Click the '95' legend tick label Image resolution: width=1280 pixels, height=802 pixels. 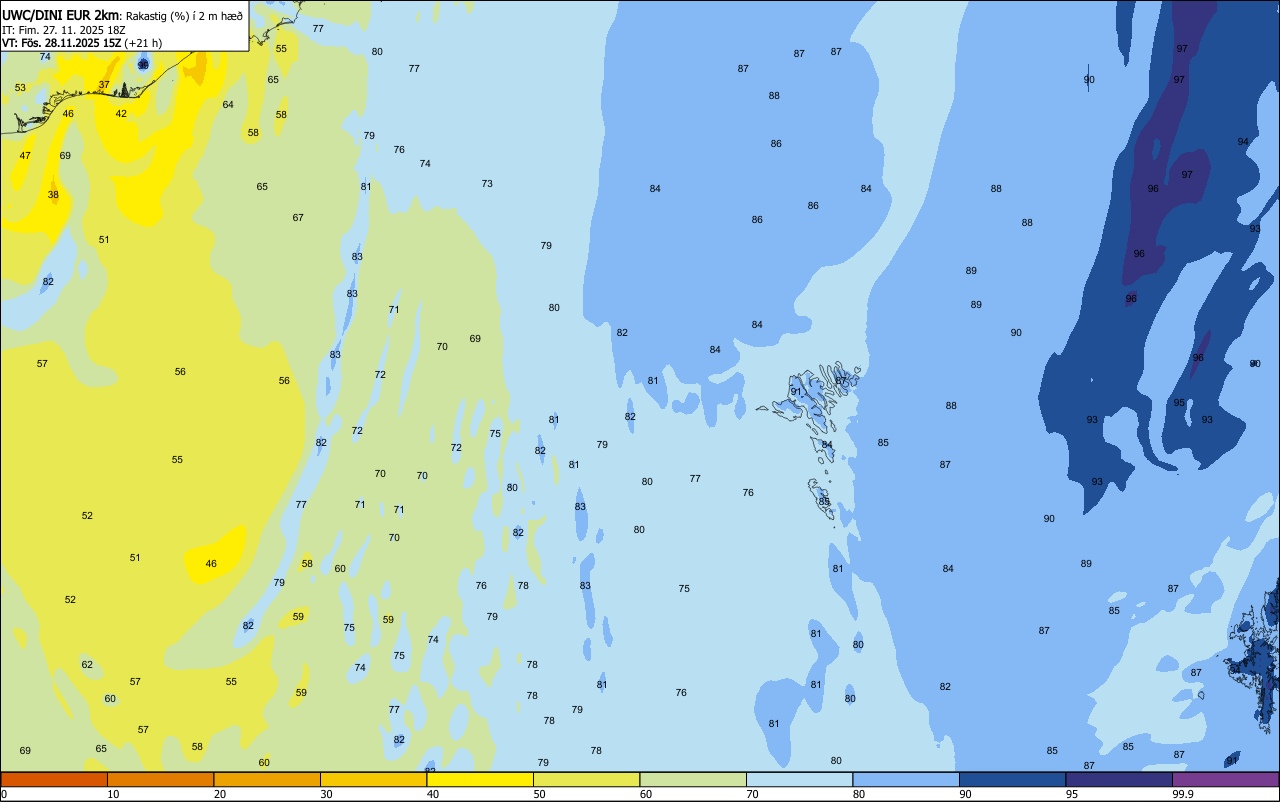tap(1072, 794)
